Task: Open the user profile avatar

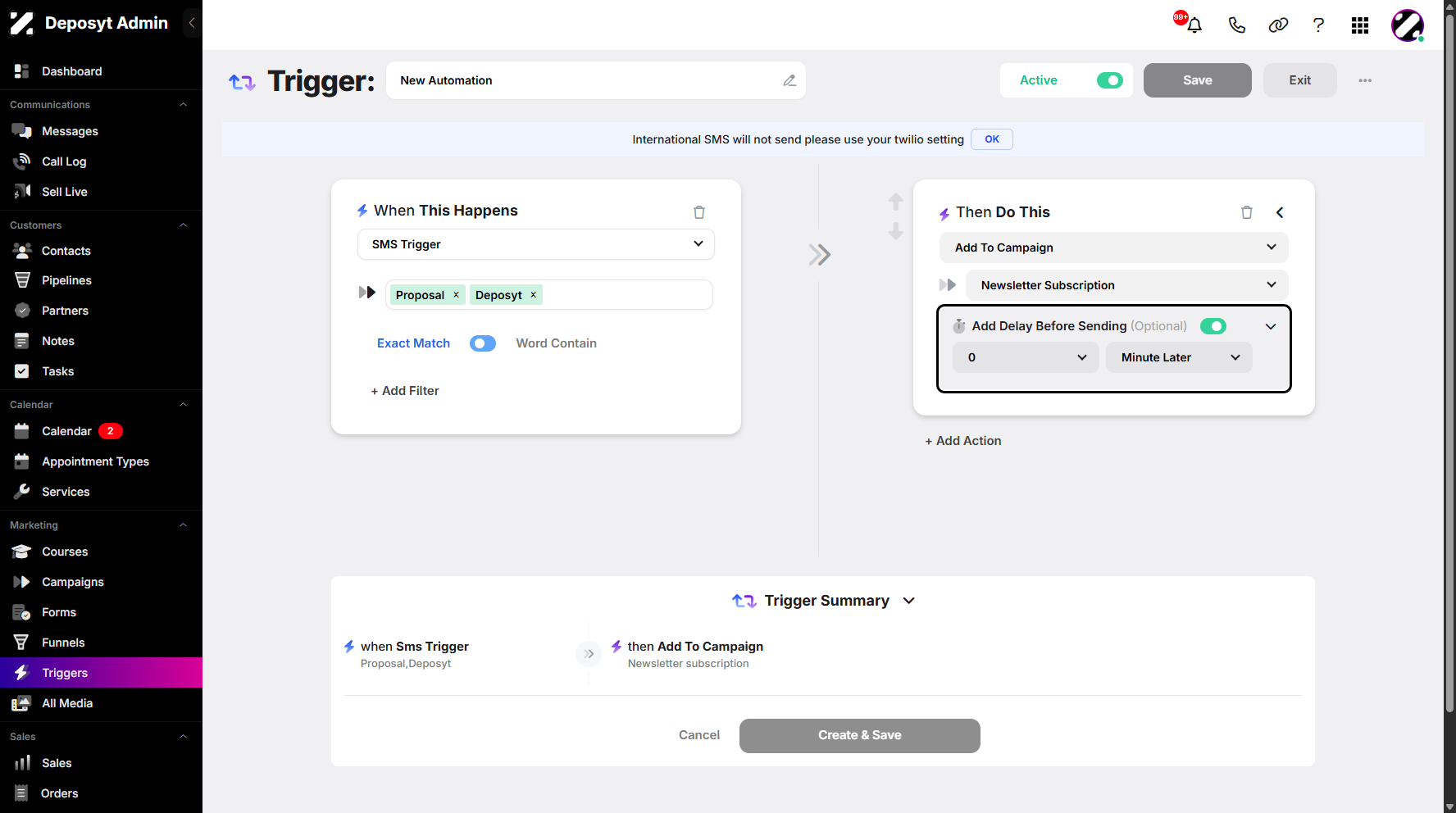Action: coord(1408,25)
